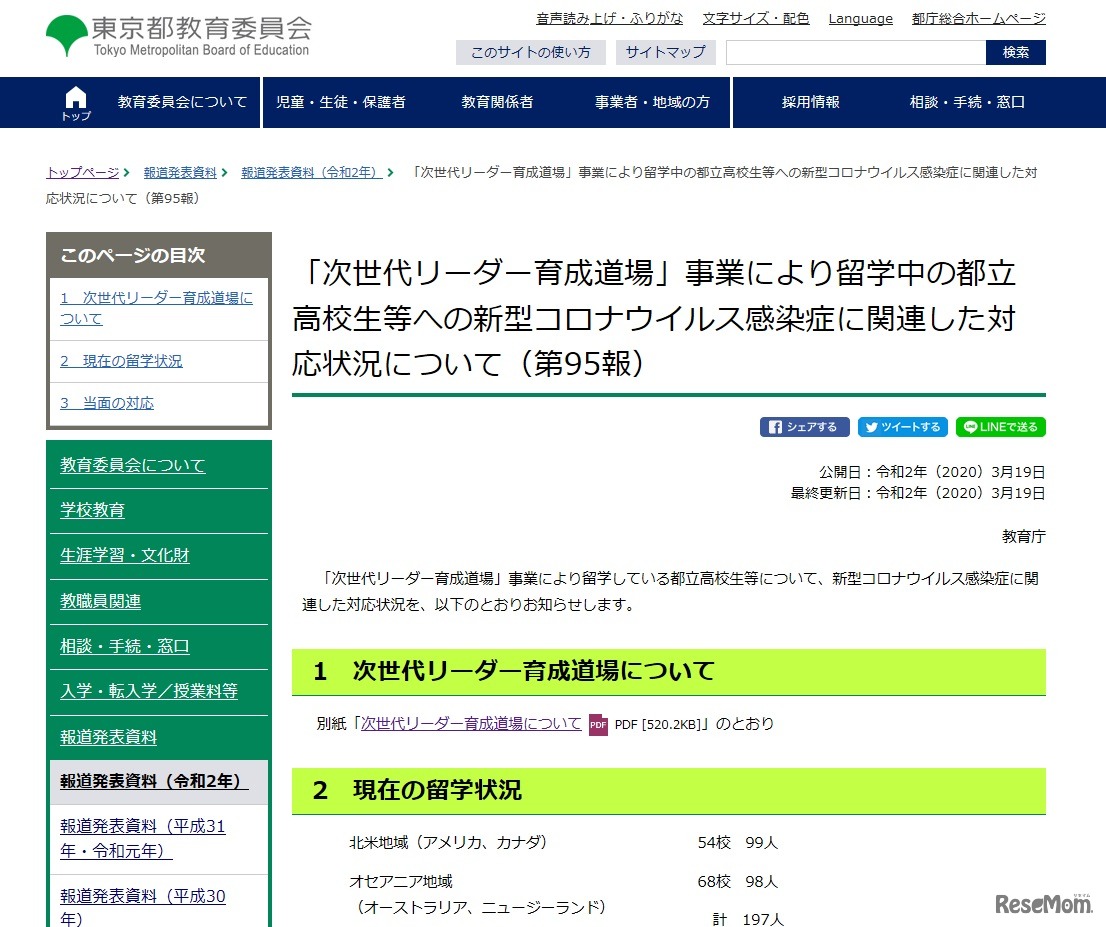Click the PDF icon beside the download link
The width and height of the screenshot is (1106, 927).
tap(597, 723)
